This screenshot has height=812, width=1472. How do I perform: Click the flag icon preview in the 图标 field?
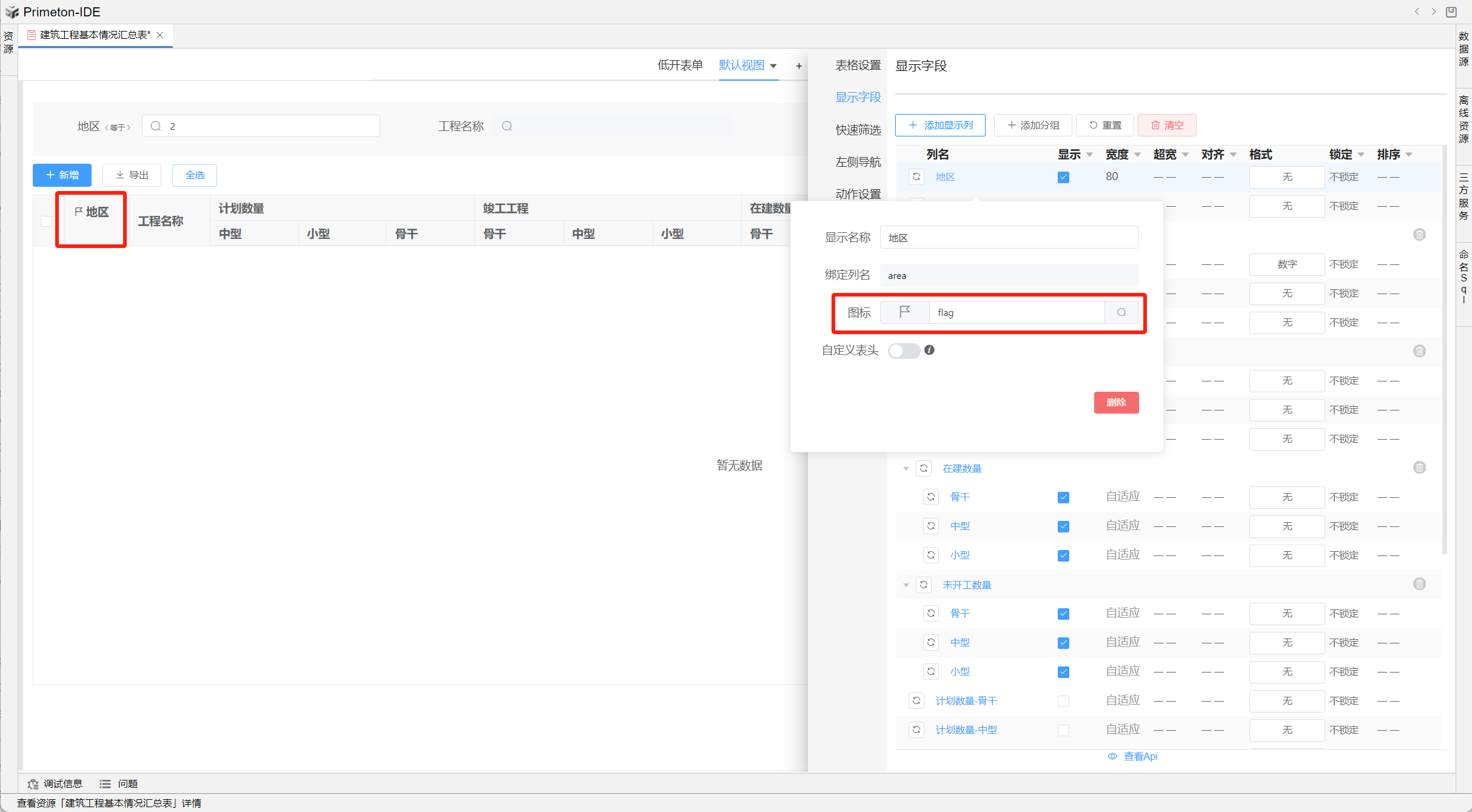[x=904, y=312]
